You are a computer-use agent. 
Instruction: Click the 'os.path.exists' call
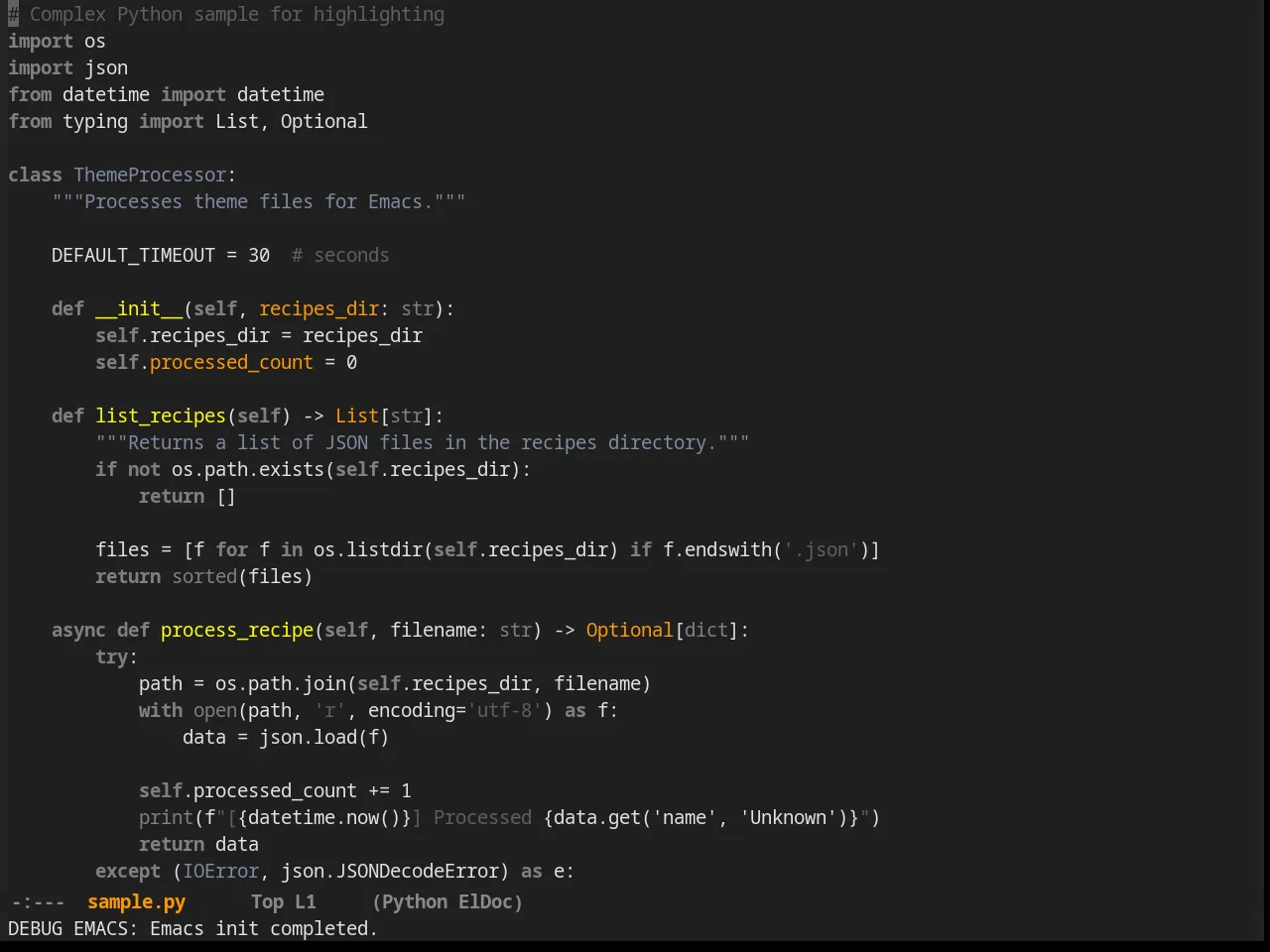[x=248, y=469]
